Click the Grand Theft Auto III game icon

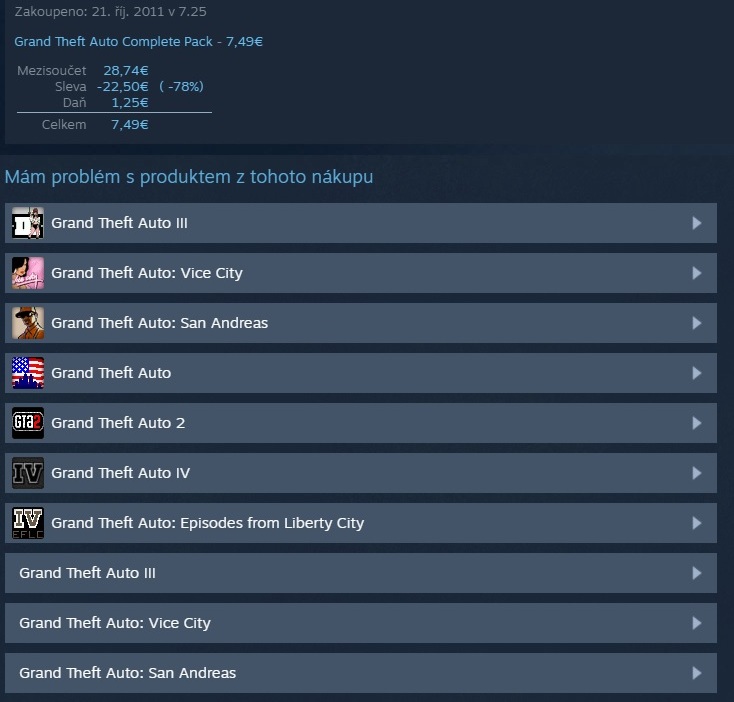click(28, 223)
